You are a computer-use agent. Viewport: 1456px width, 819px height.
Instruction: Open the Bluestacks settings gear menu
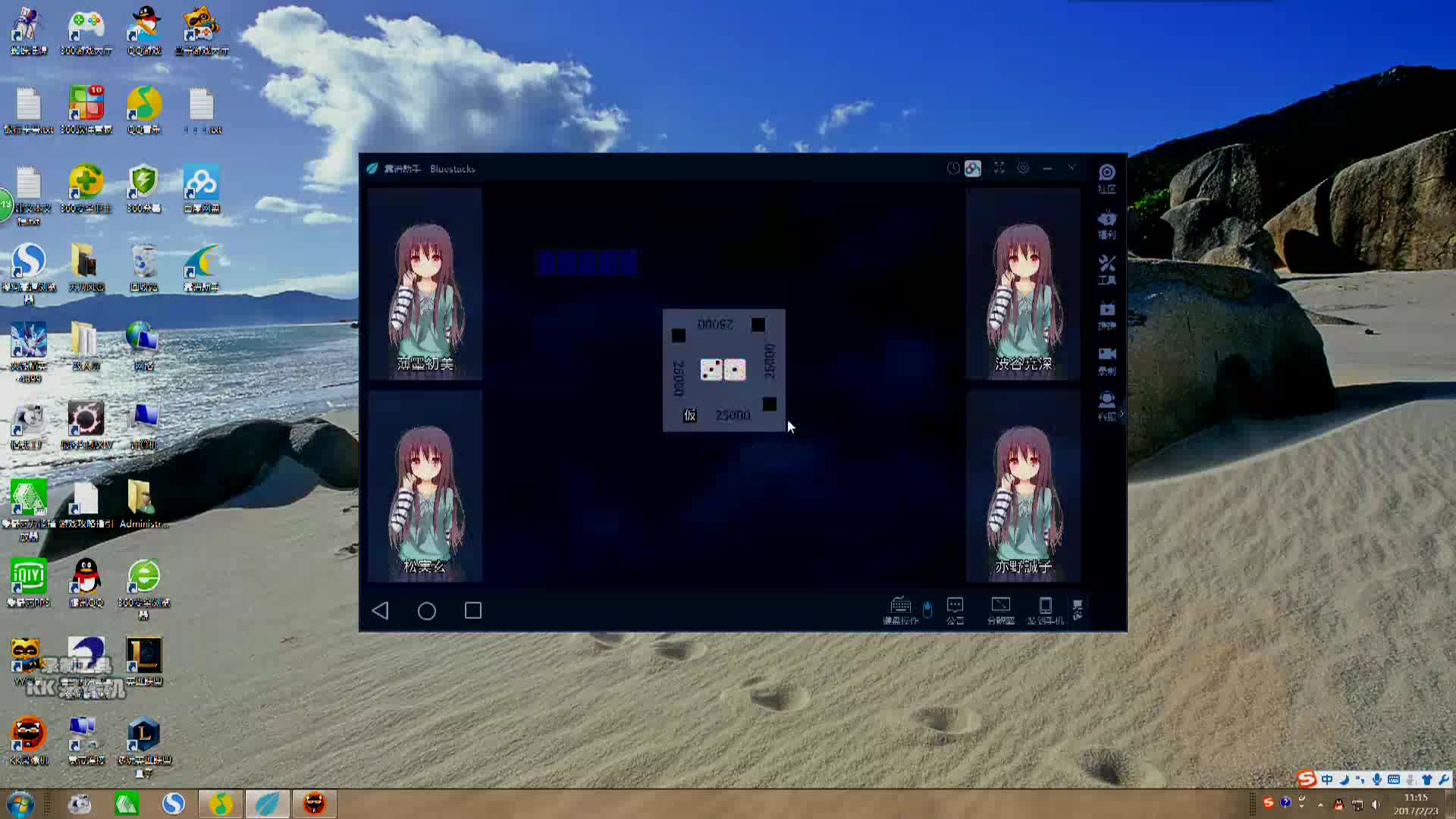point(1023,168)
